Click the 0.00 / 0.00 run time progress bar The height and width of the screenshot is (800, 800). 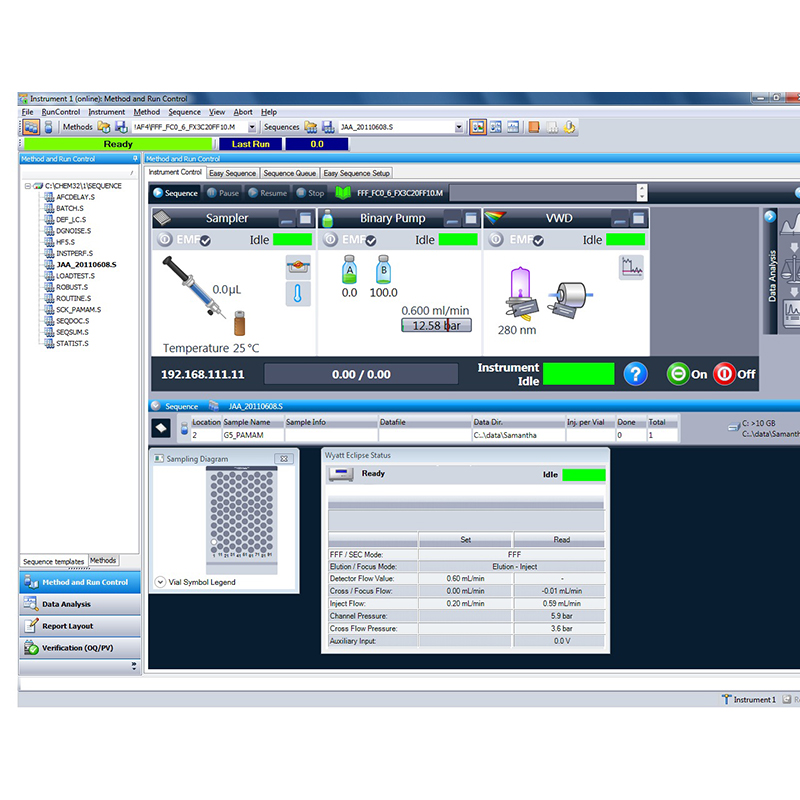point(361,374)
